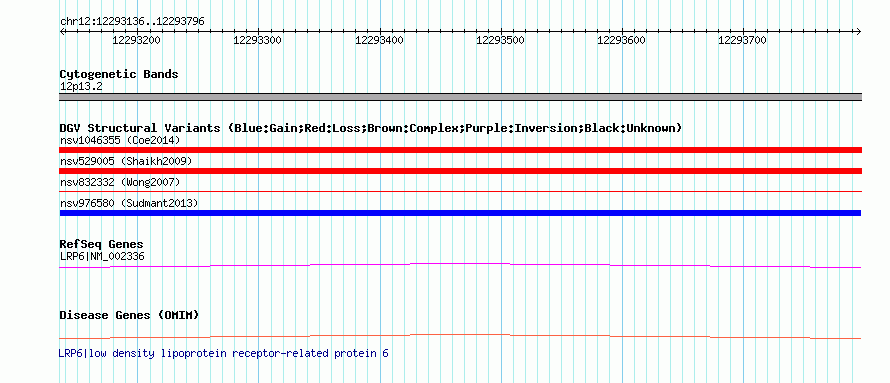890x383 pixels.
Task: Click the magenta LRP6 RefSeq gene track line
Action: 460,265
